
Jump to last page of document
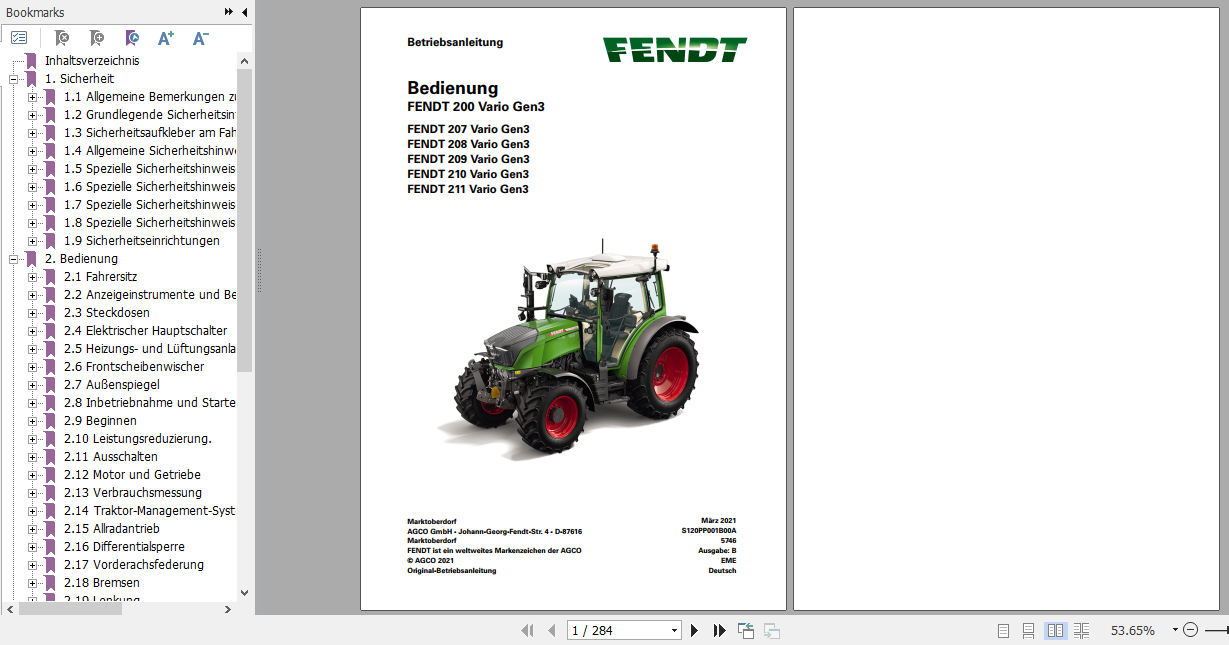[x=719, y=630]
